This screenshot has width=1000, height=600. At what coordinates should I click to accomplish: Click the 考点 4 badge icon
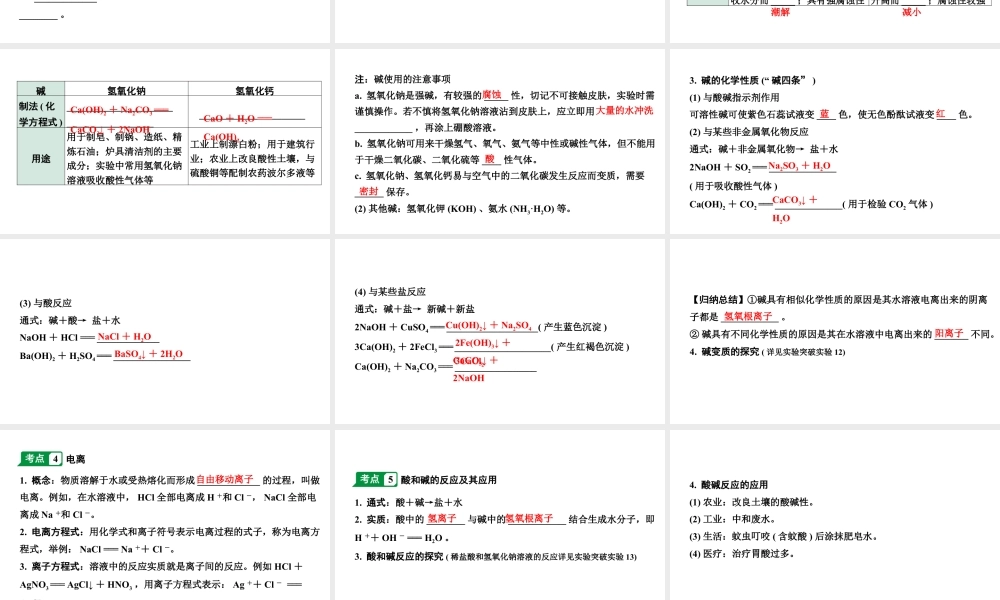42,458
